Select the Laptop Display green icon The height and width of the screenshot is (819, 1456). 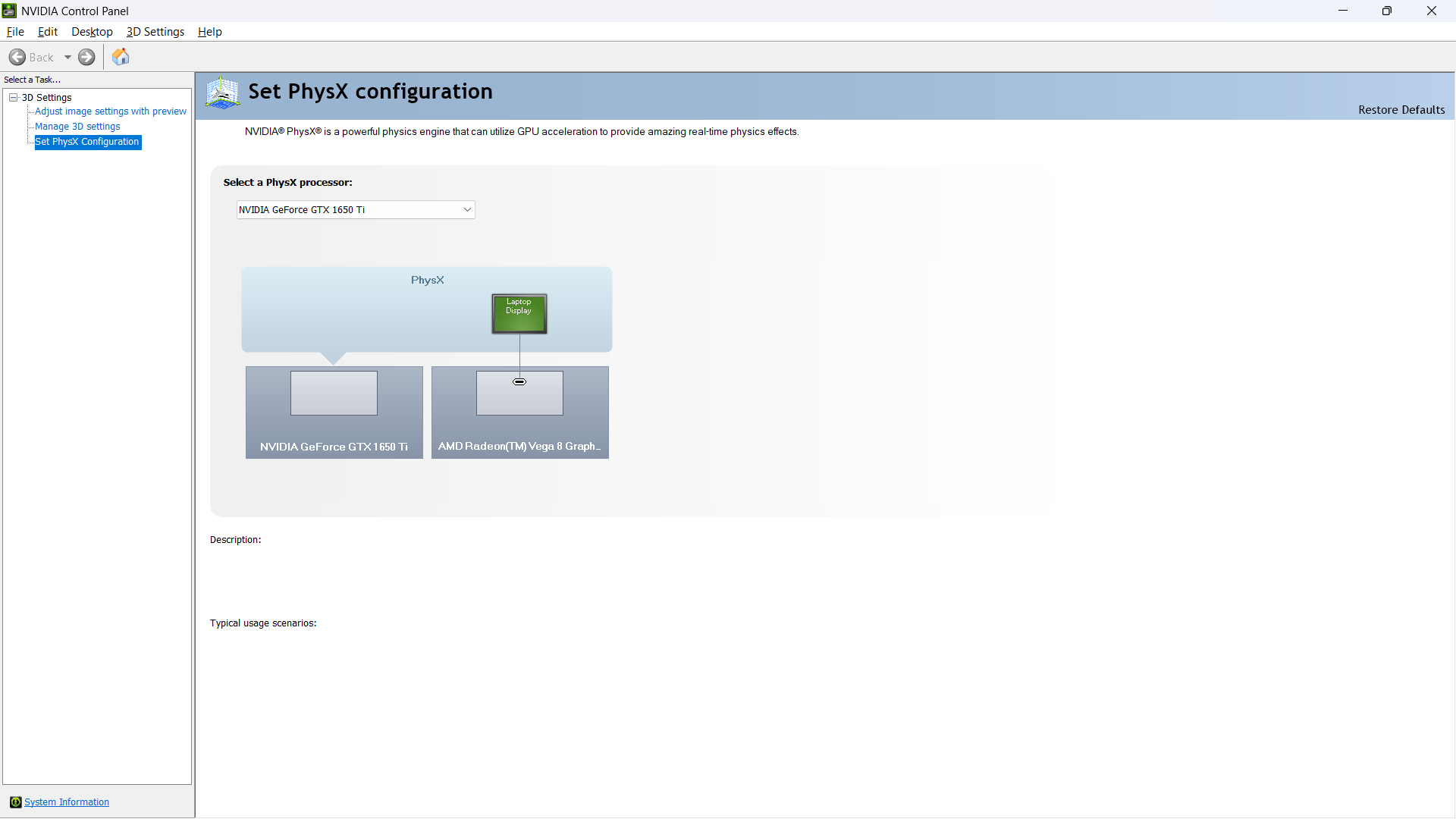tap(519, 314)
